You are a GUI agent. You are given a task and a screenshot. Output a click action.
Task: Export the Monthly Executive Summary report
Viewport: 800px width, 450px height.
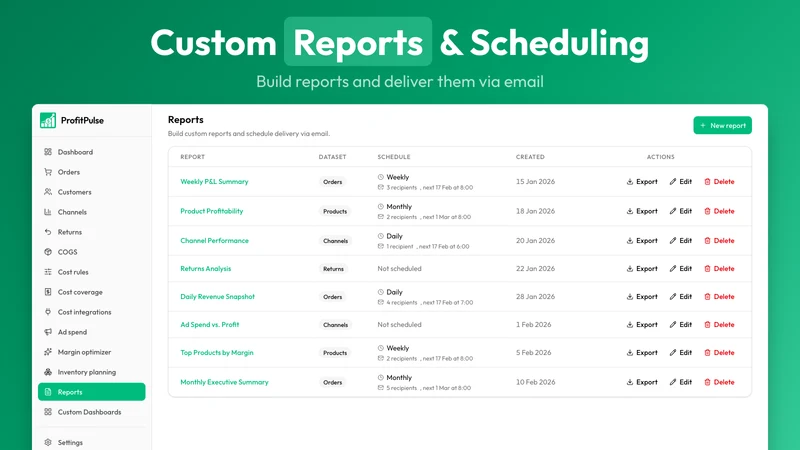[x=642, y=382]
